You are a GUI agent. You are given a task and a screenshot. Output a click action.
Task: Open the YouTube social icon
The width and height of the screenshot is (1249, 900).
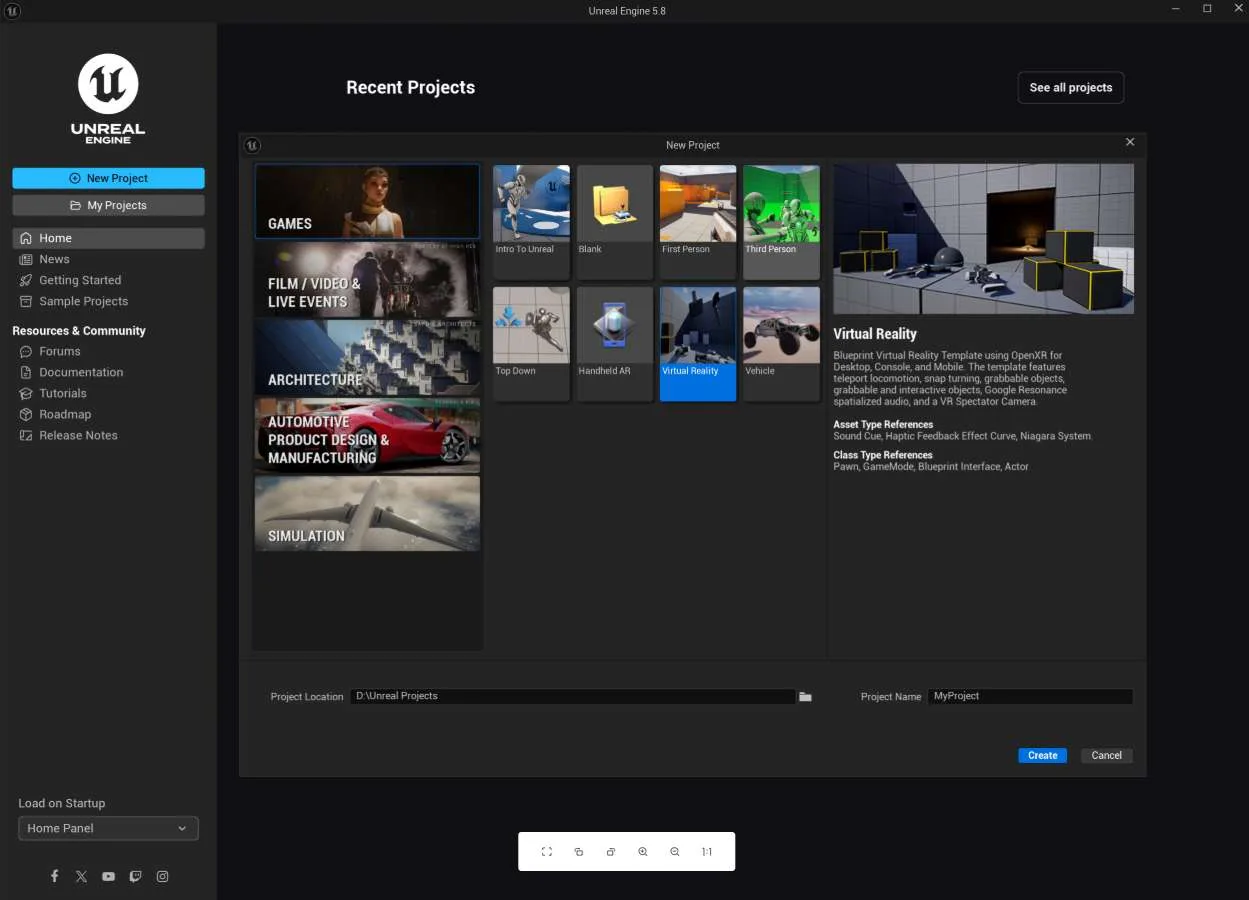coord(108,876)
